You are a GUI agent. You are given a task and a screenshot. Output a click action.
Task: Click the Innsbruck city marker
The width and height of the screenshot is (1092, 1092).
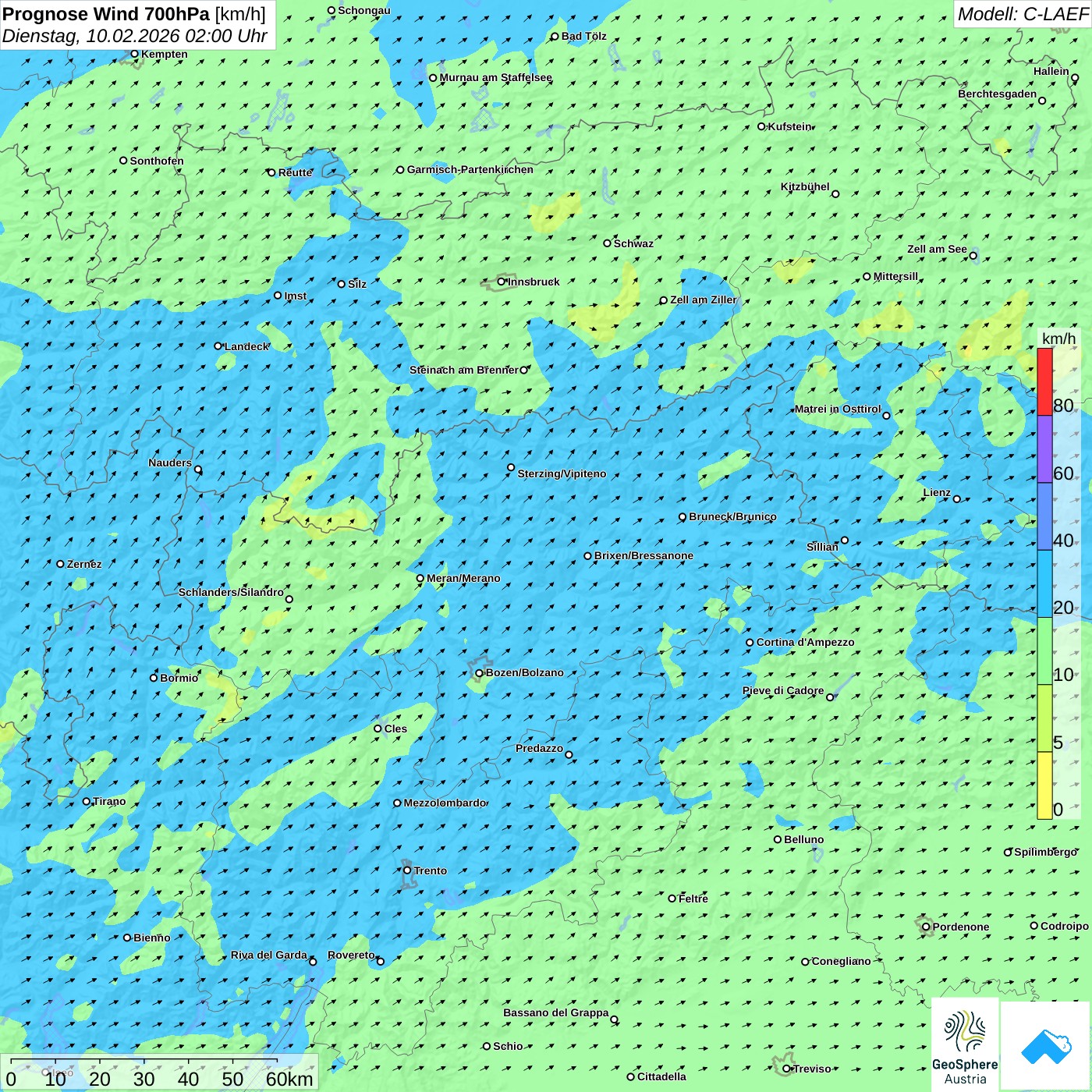[502, 282]
